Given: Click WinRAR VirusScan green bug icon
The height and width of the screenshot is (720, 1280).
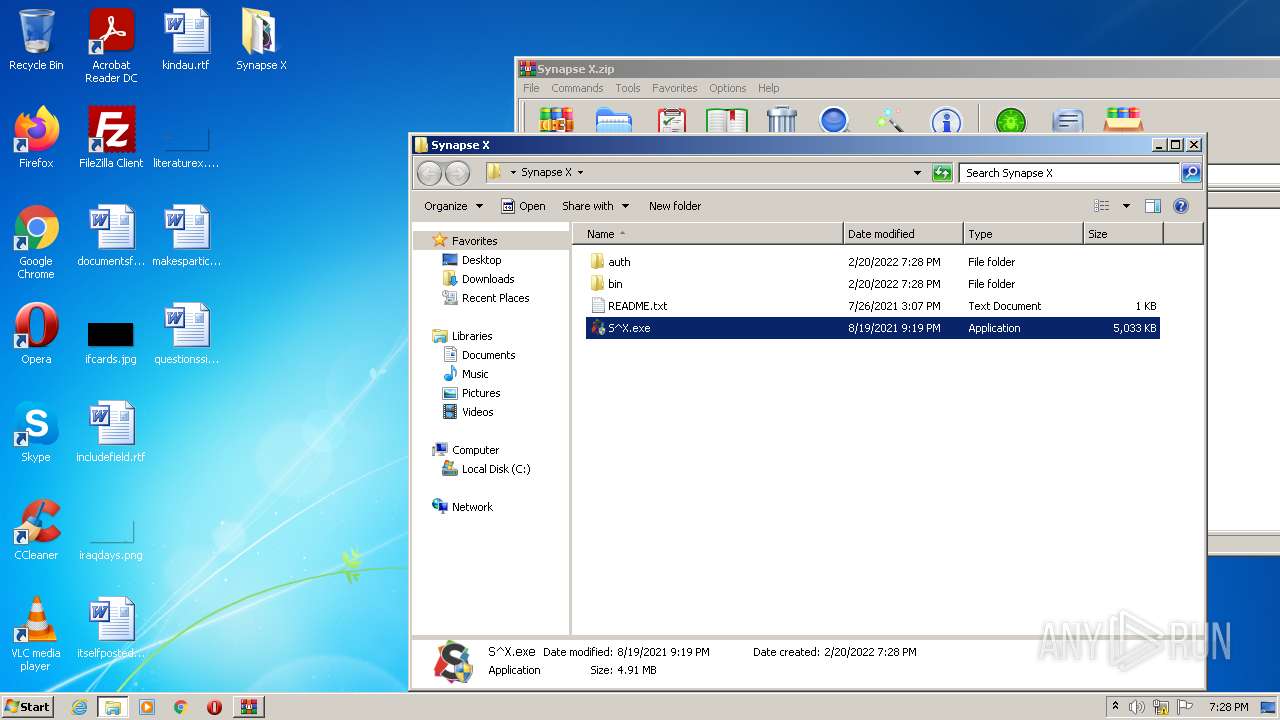Looking at the screenshot, I should (x=1011, y=120).
